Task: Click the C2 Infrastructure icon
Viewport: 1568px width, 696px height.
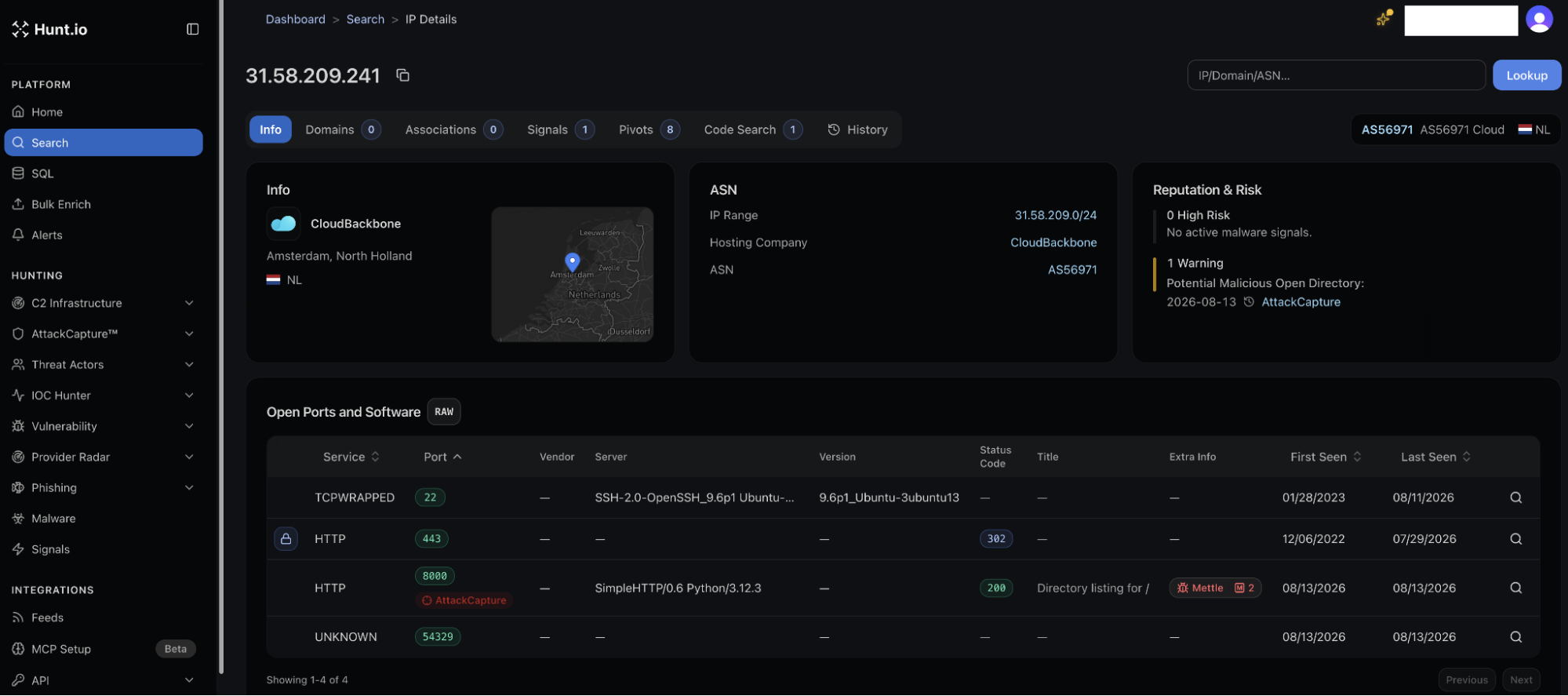Action: [x=18, y=303]
